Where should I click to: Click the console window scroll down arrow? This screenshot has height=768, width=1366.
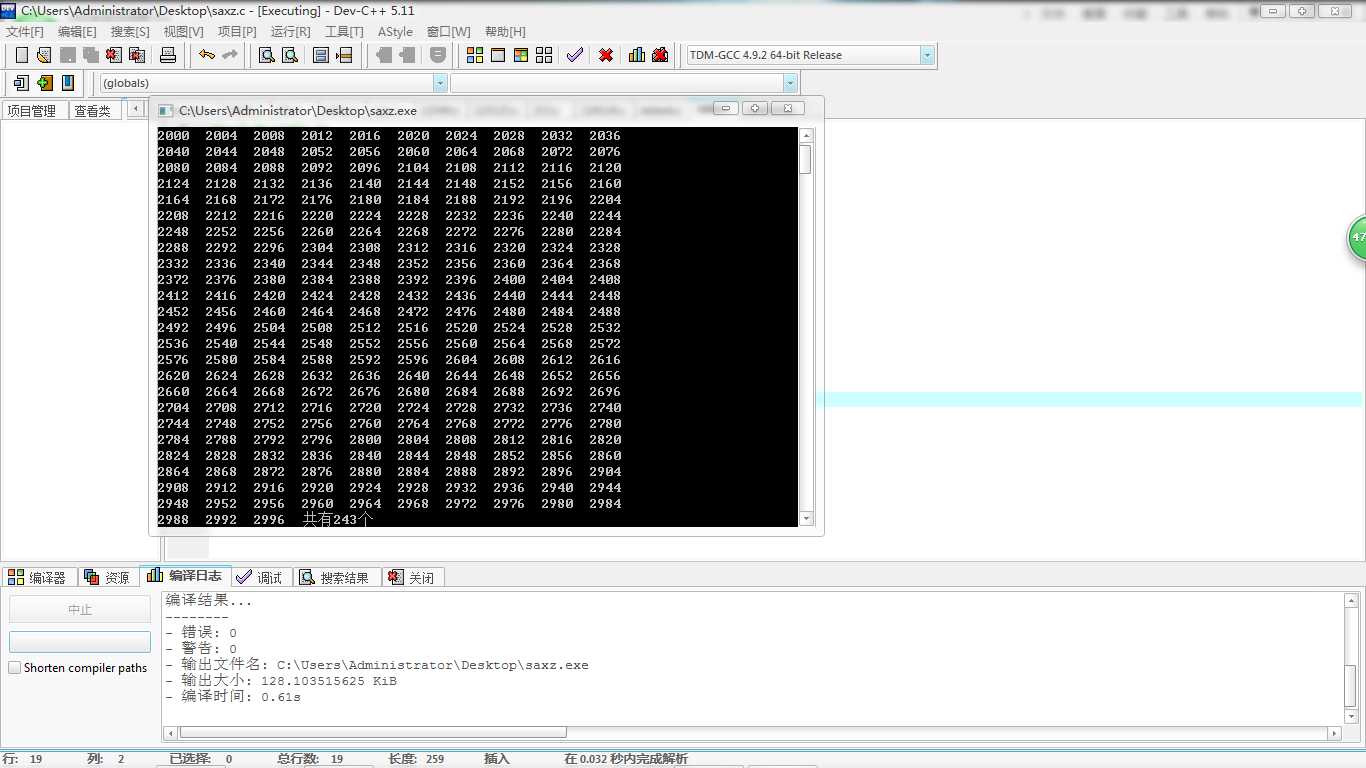pyautogui.click(x=805, y=518)
